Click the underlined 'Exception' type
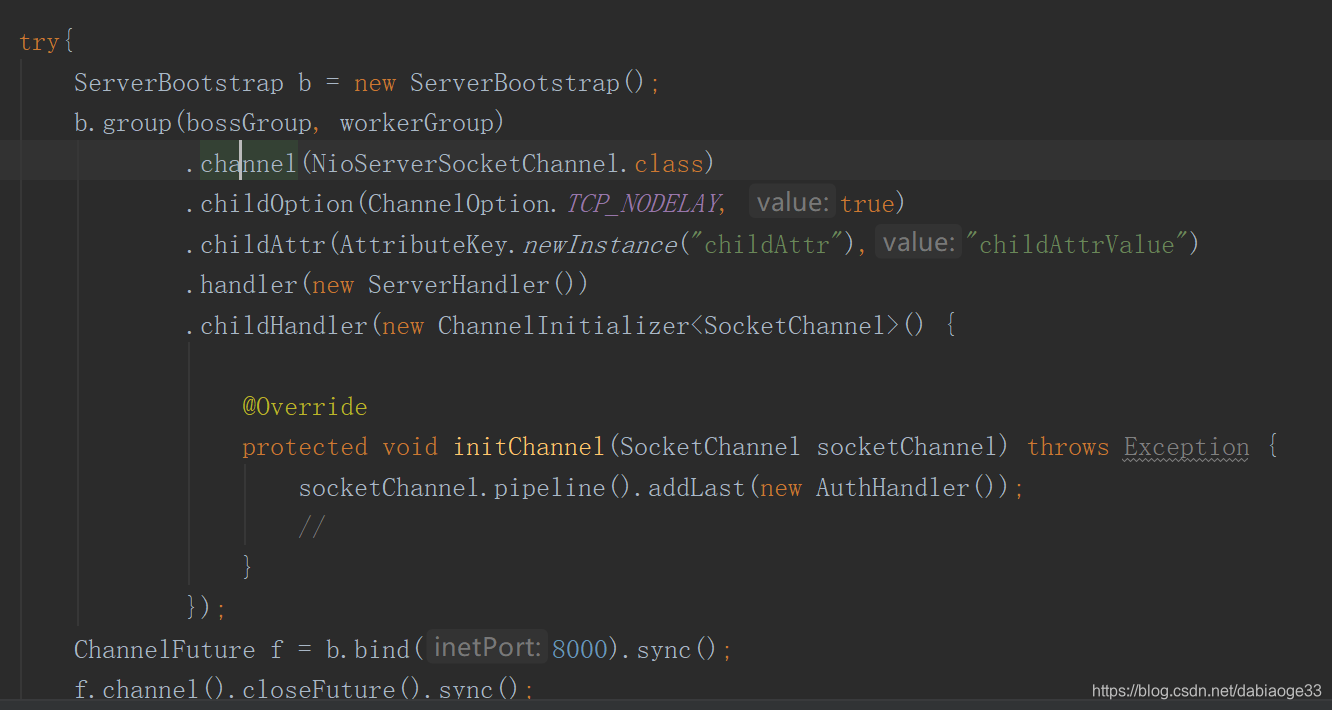This screenshot has height=710, width=1332. point(1187,447)
